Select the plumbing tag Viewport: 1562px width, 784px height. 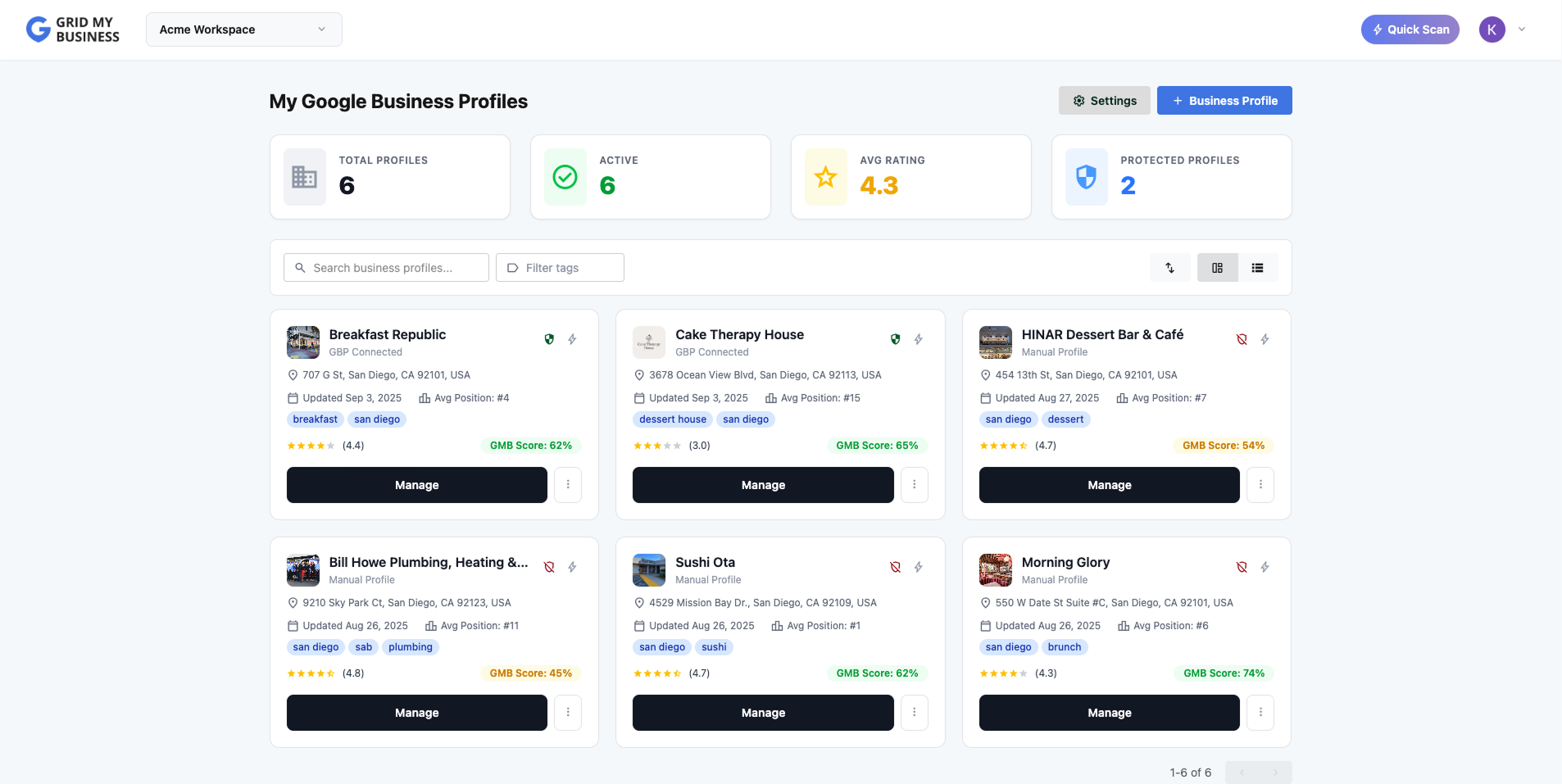click(411, 647)
